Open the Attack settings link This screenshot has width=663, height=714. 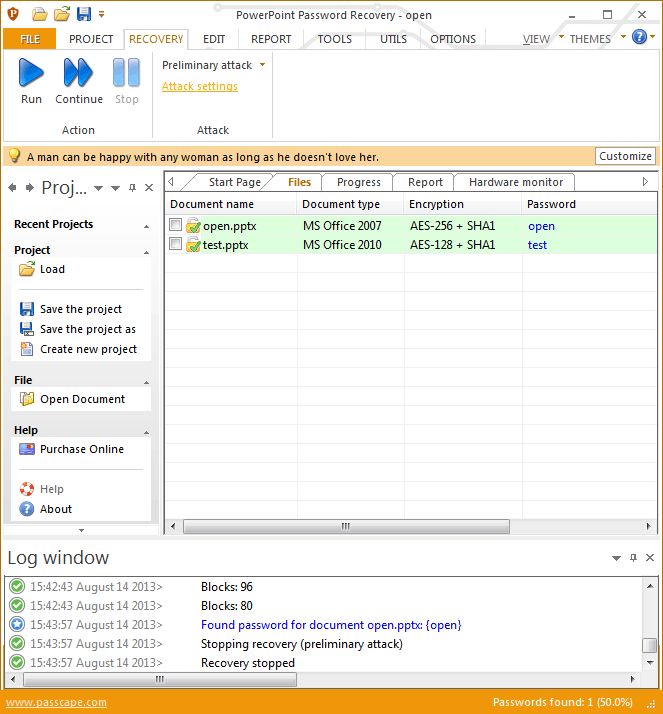200,87
